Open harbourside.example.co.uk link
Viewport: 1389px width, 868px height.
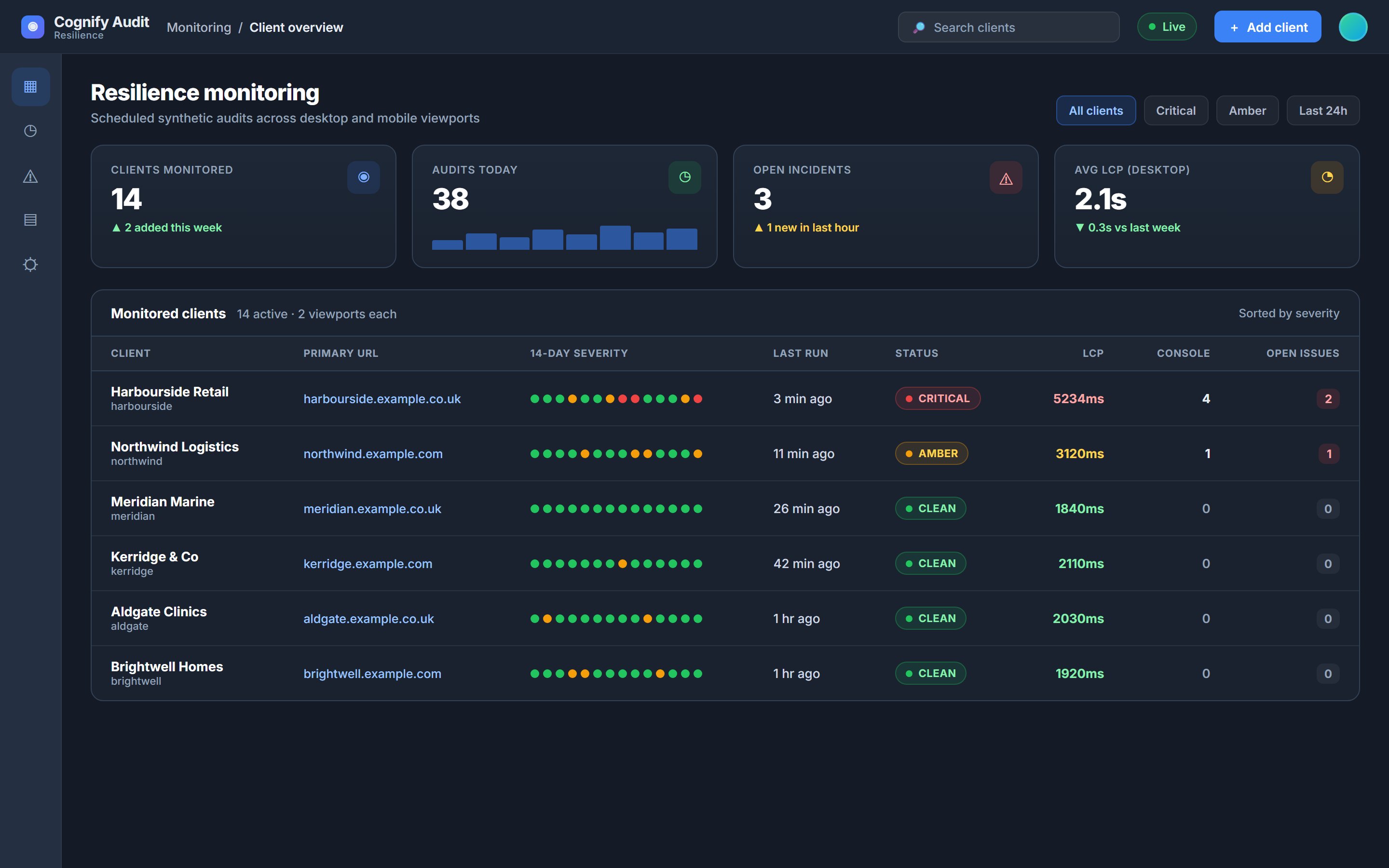tap(381, 398)
